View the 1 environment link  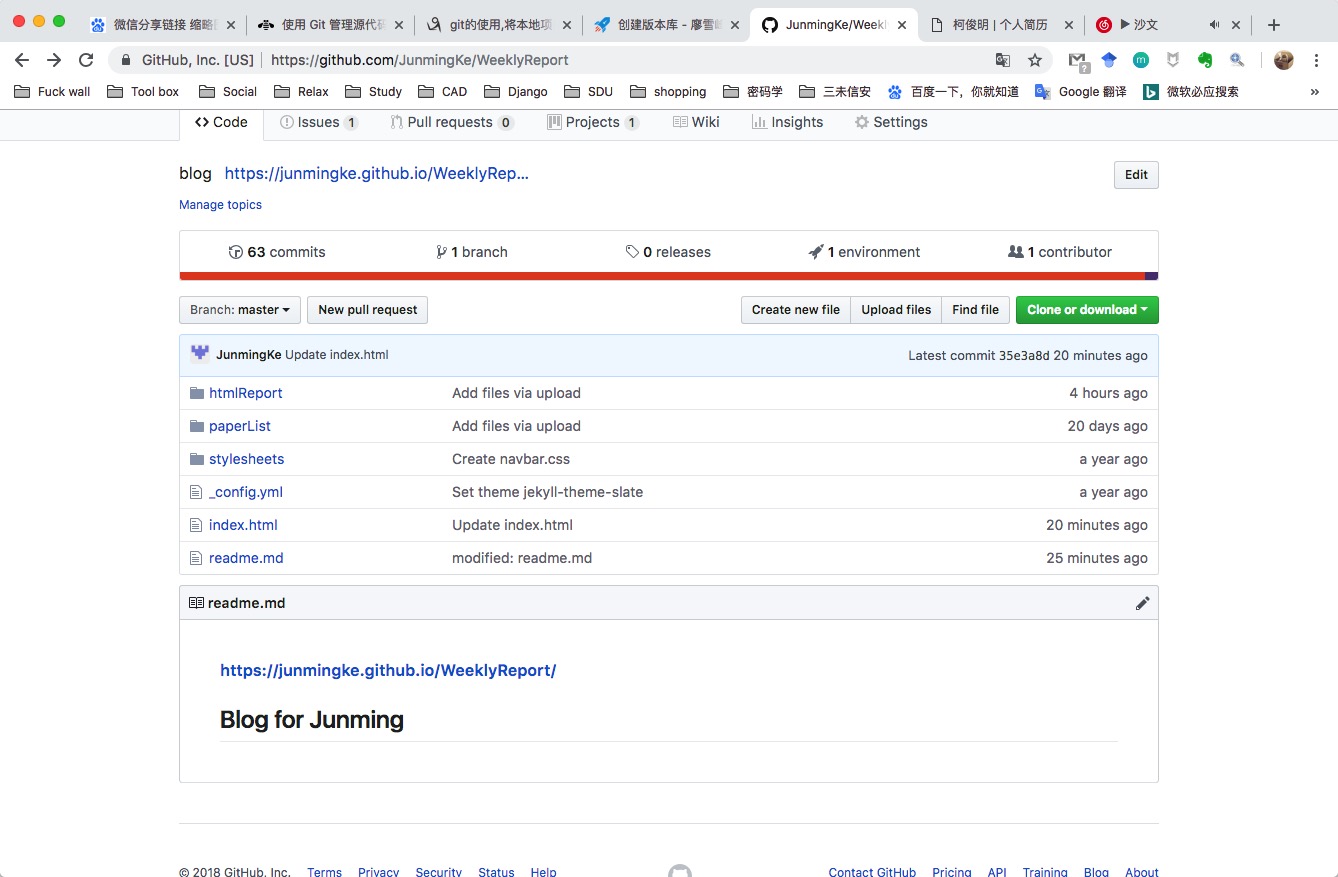point(865,252)
